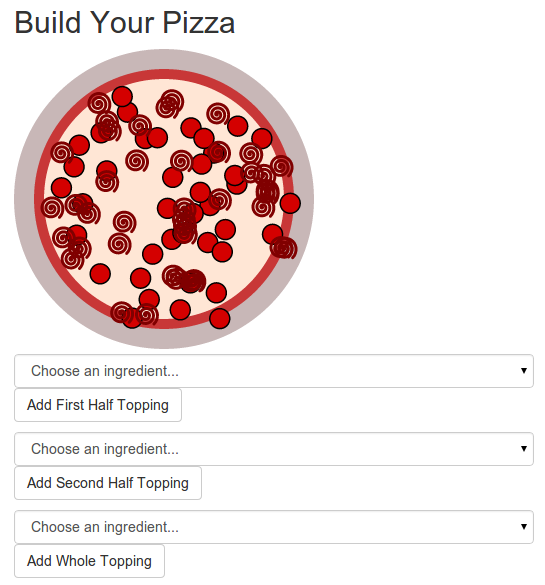Select the pepperoni on the bottom crust edge
Image resolution: width=545 pixels, height=585 pixels.
point(220,318)
